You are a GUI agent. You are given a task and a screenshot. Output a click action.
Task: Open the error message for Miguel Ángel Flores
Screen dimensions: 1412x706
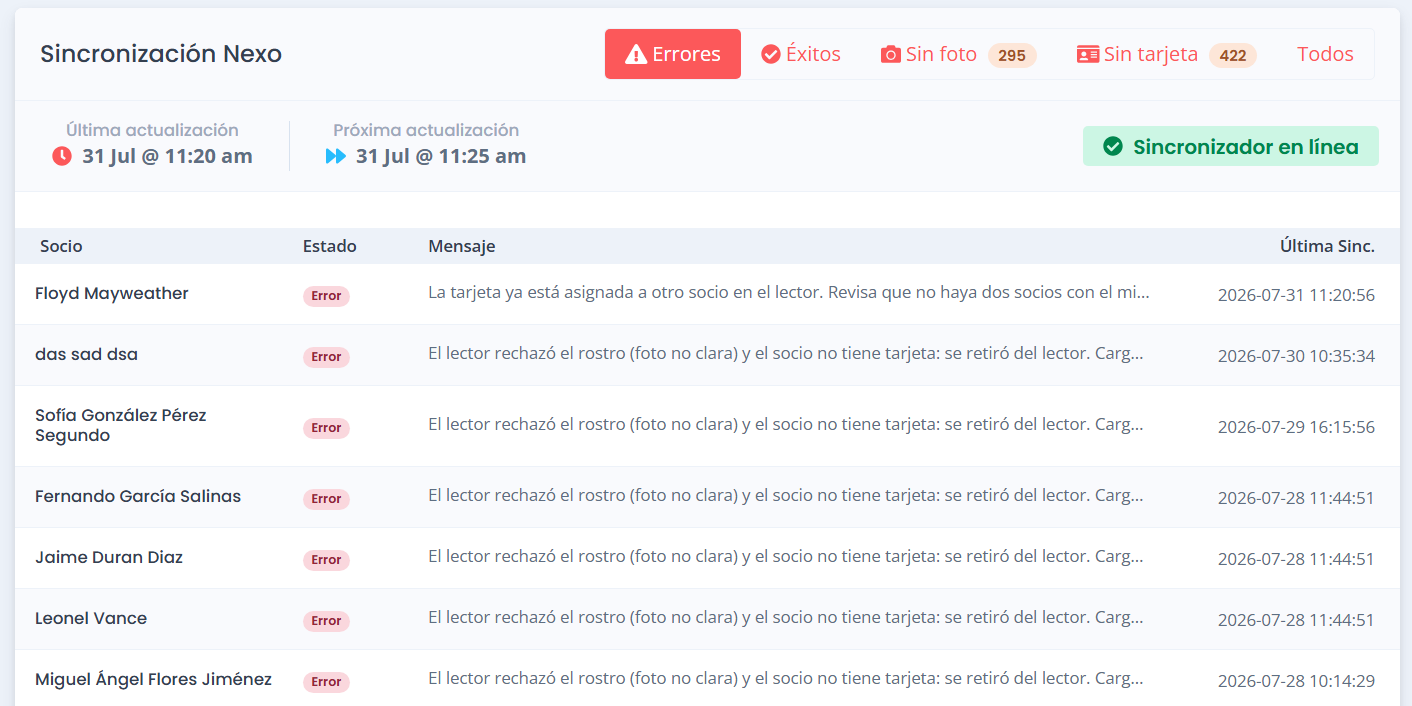(786, 678)
